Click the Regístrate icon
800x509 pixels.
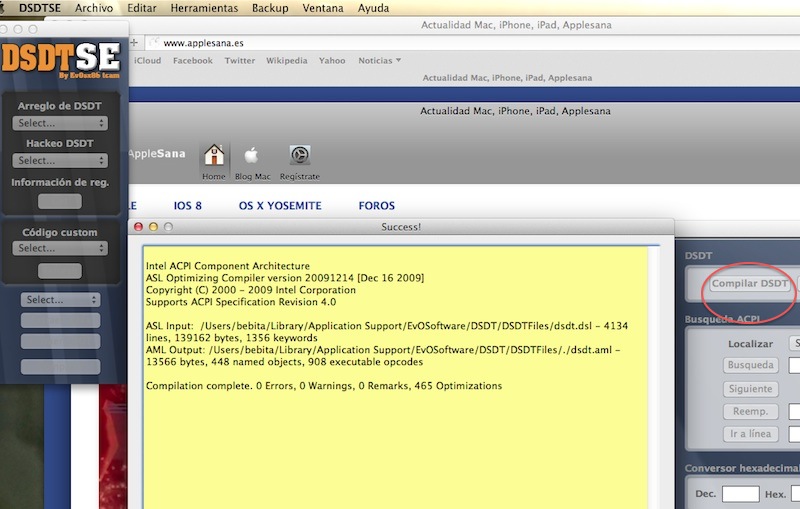pyautogui.click(x=300, y=155)
